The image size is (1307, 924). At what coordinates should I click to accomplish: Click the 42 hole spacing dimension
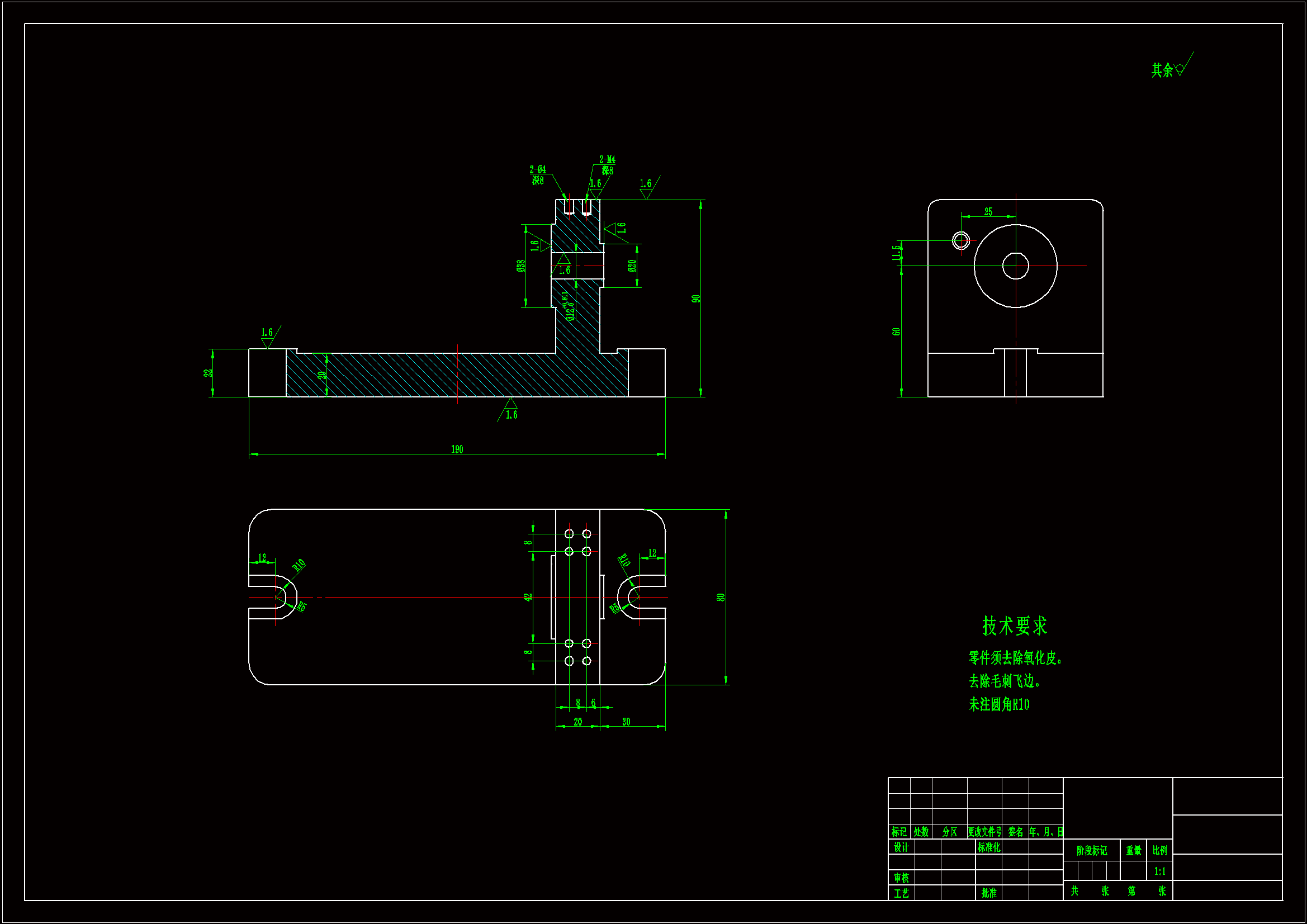click(528, 597)
